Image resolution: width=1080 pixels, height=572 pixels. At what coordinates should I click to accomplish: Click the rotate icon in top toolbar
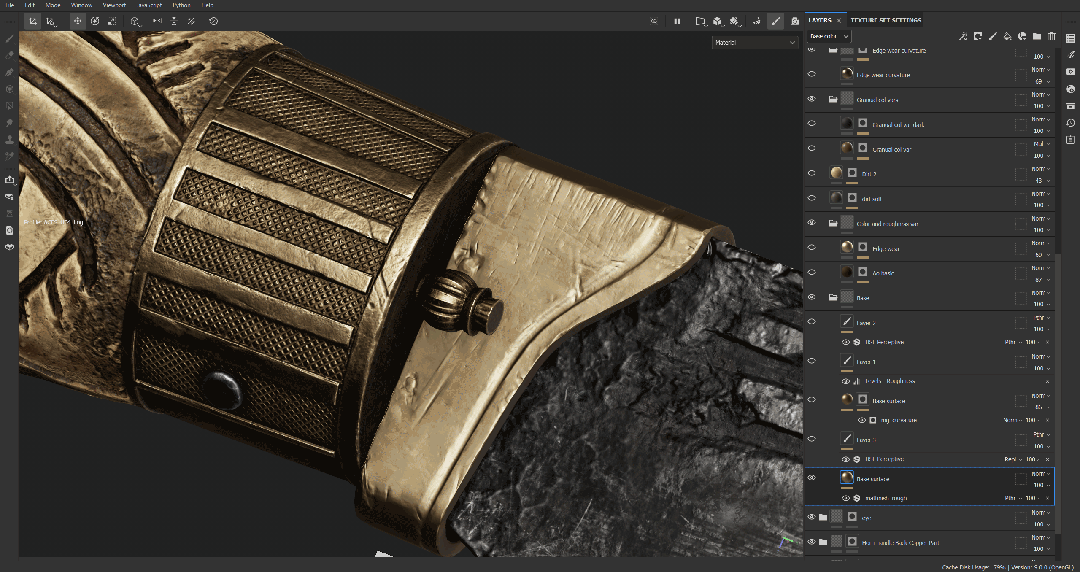click(x=95, y=21)
